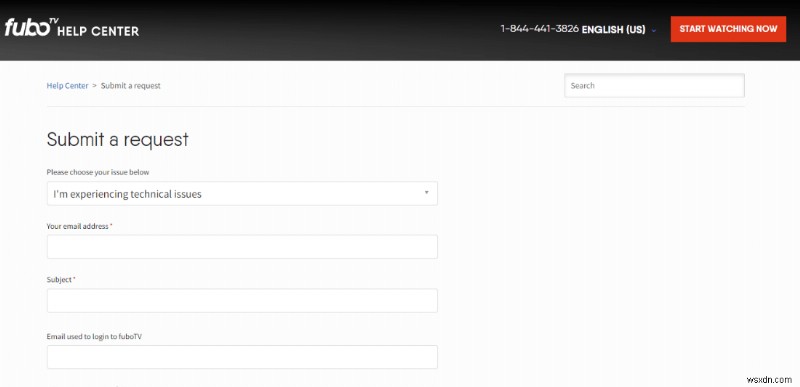Click the 'Subject' field label
800x387 pixels.
tap(60, 280)
